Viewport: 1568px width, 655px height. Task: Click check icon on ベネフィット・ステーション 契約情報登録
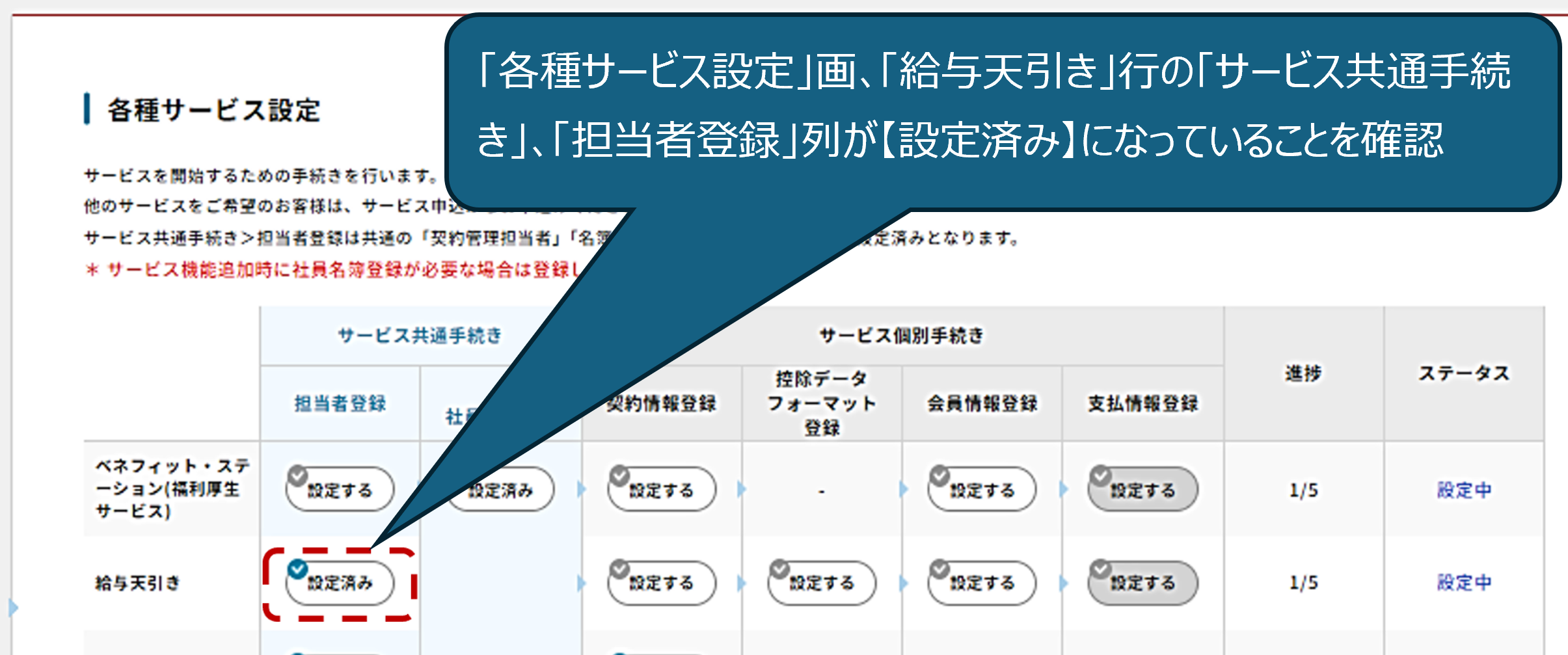(619, 475)
